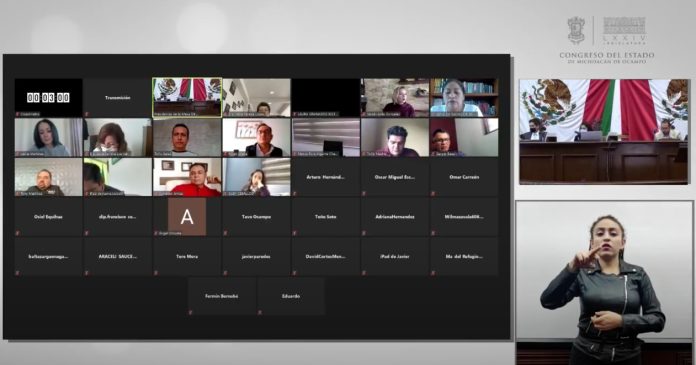The image size is (696, 365).
Task: Click muted mic icon on dip.francisco tile
Action: pos(87,233)
